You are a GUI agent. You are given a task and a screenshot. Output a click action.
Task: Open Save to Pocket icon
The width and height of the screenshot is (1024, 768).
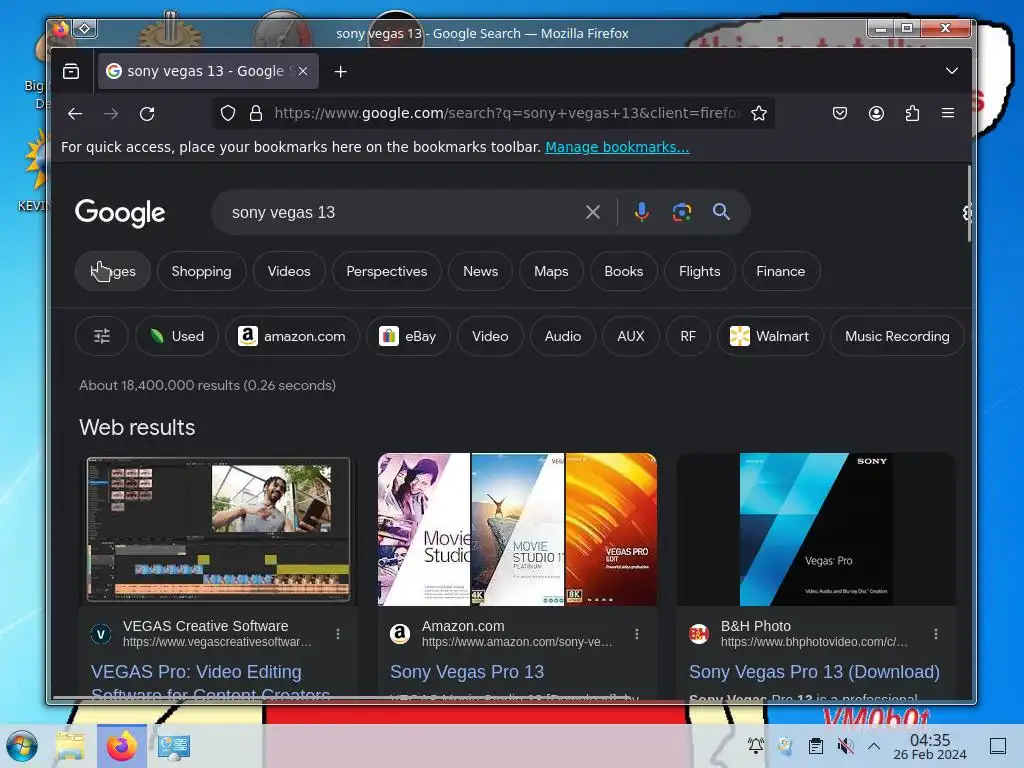840,114
